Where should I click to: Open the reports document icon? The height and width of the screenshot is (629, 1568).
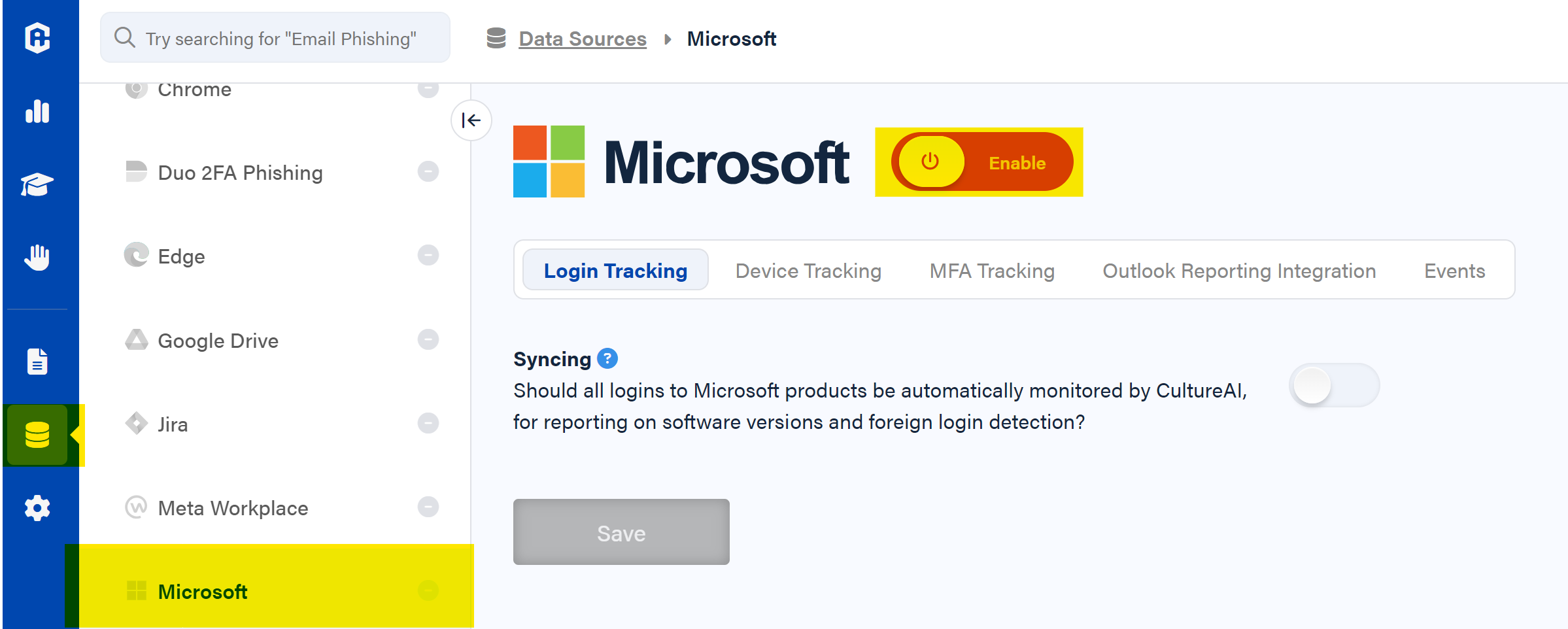[37, 361]
